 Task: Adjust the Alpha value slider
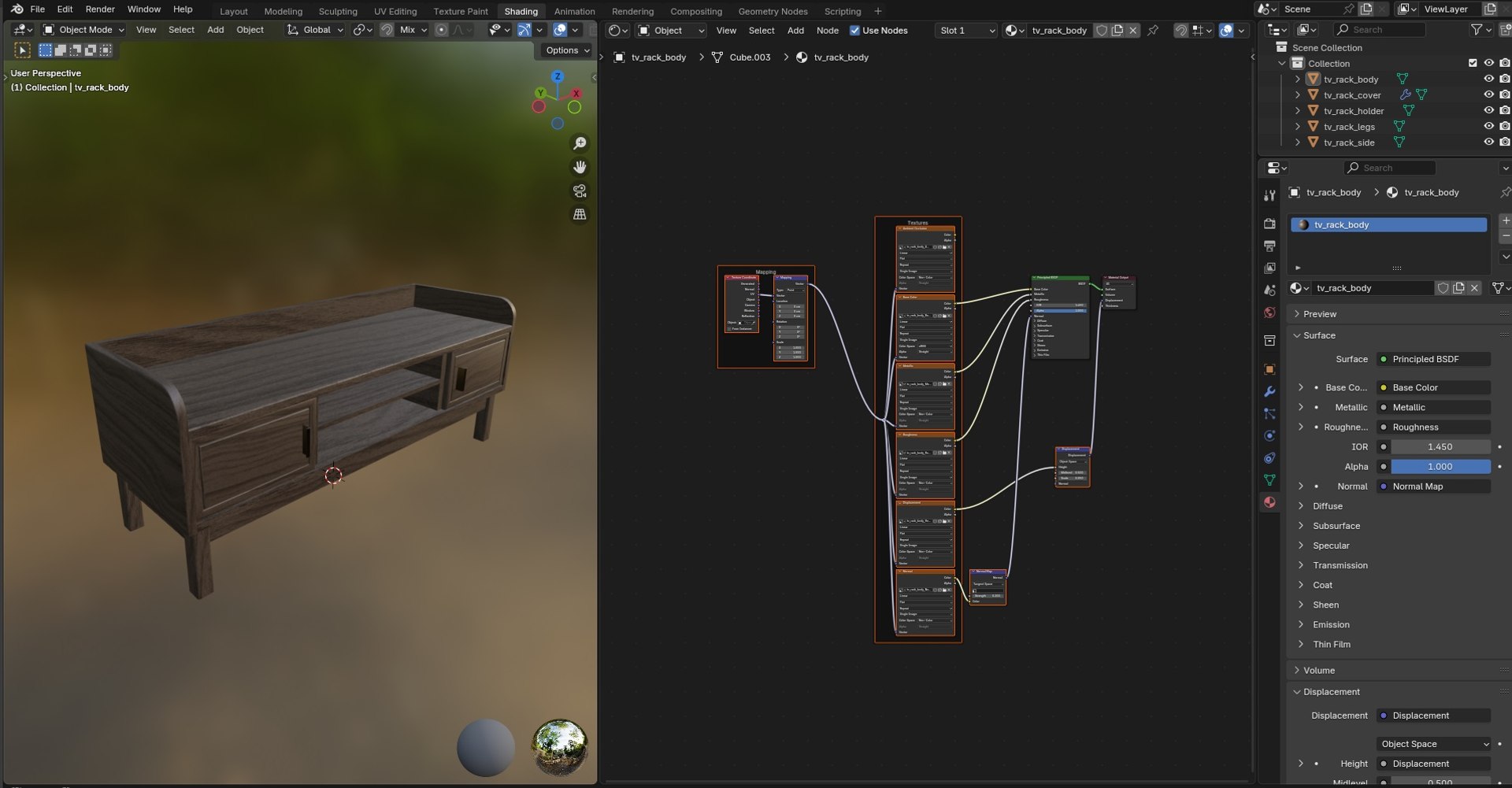pos(1440,467)
